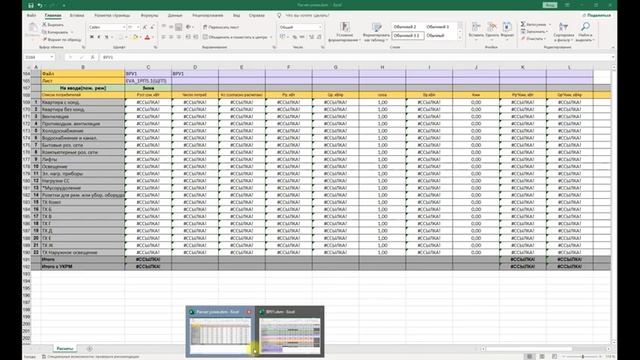The width and height of the screenshot is (640, 360).
Task: Undo the last action in the title bar
Action: (x=40, y=5)
